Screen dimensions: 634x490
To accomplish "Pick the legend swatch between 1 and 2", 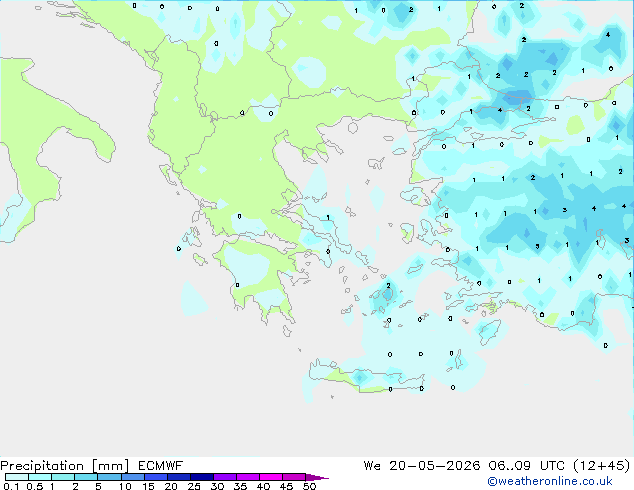I will coord(63,477).
